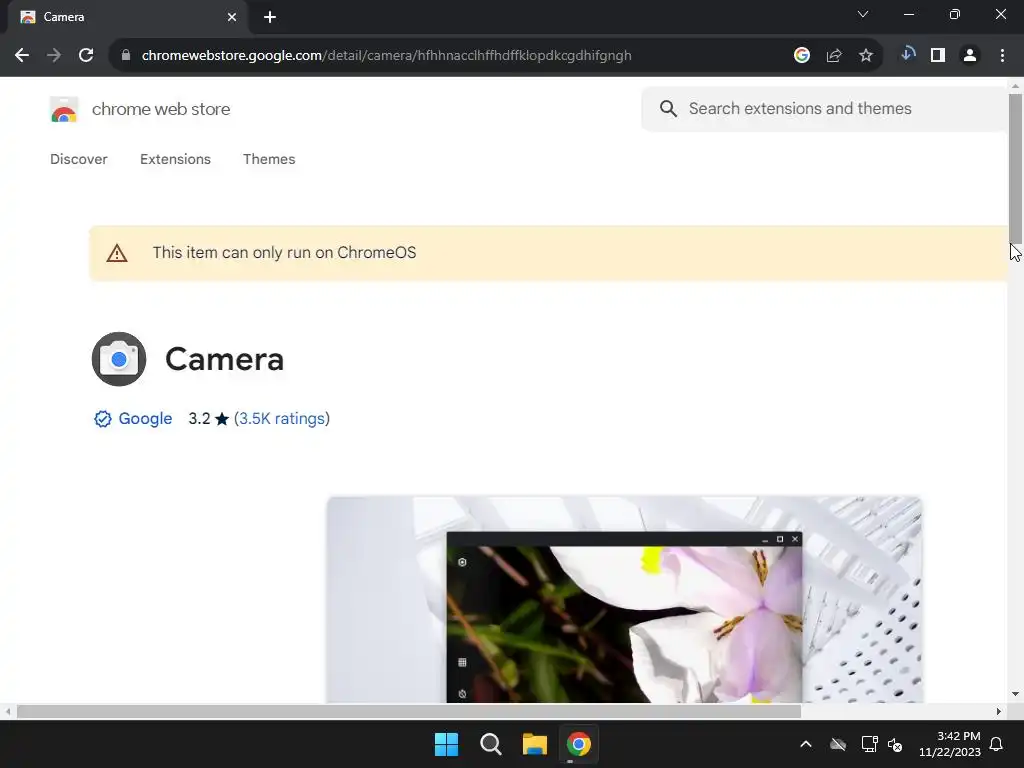Open the Windows Start menu
Viewport: 1024px width, 768px height.
click(447, 744)
